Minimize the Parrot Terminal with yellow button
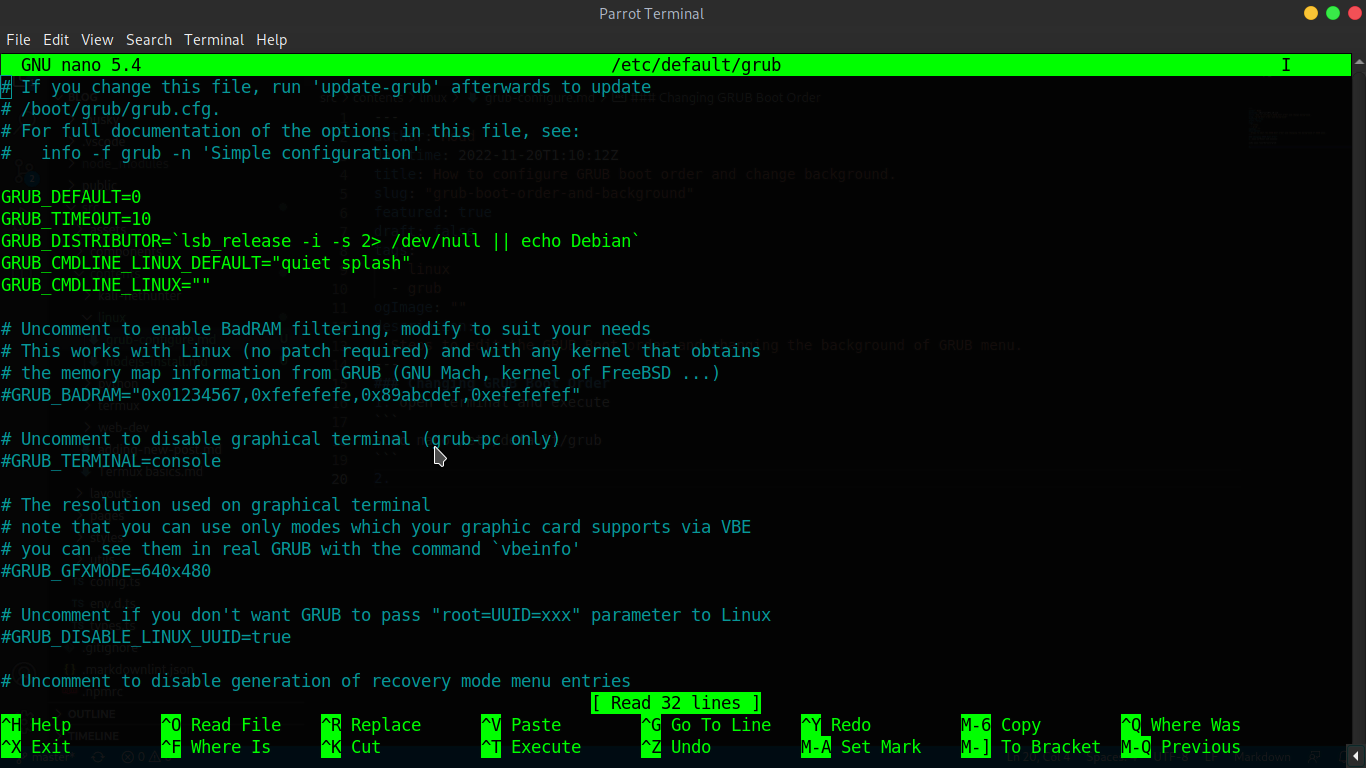 1311,13
